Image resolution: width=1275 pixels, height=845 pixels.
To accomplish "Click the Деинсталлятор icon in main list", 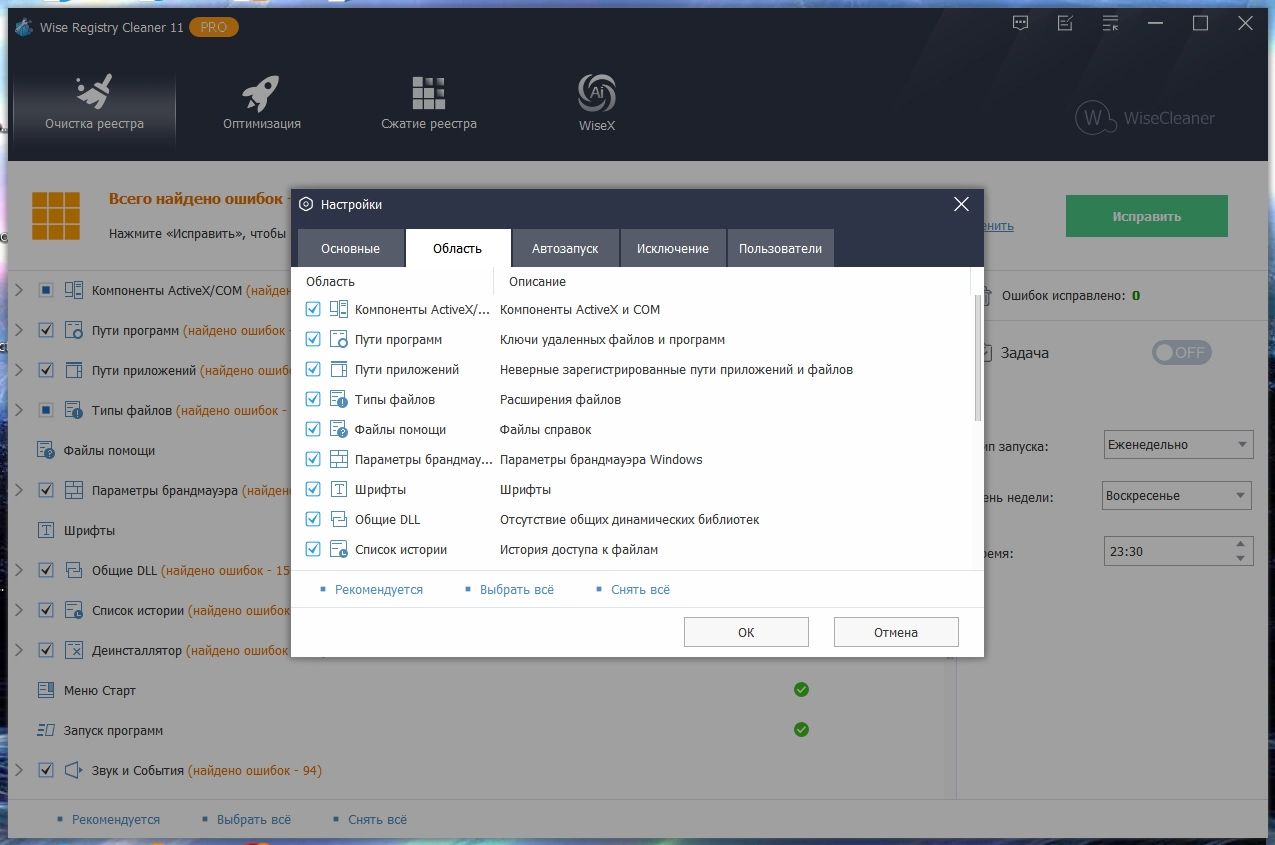I will (74, 650).
